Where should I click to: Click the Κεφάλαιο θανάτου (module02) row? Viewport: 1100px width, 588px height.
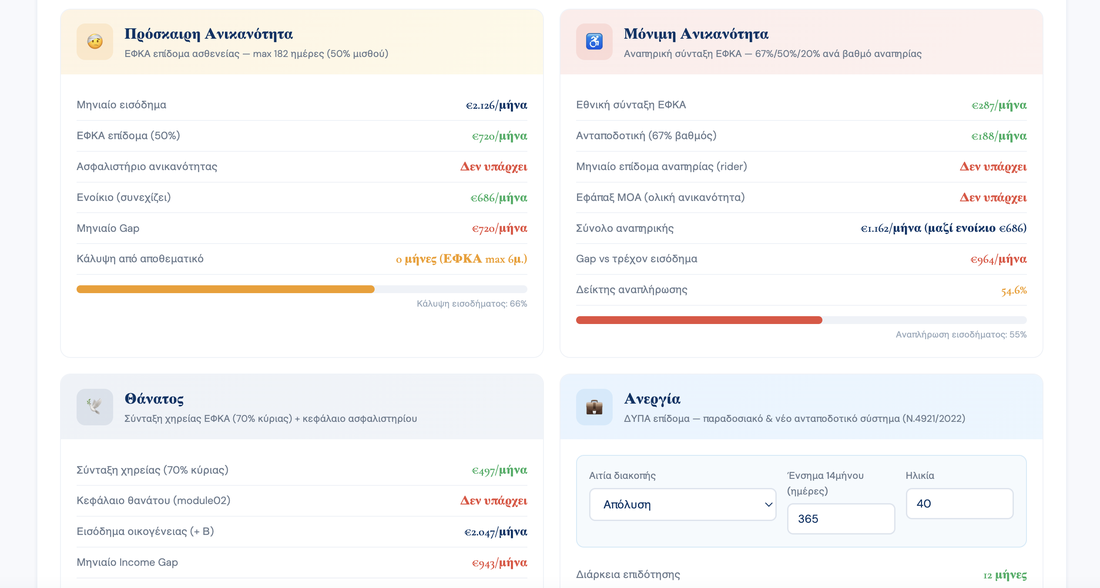point(302,501)
